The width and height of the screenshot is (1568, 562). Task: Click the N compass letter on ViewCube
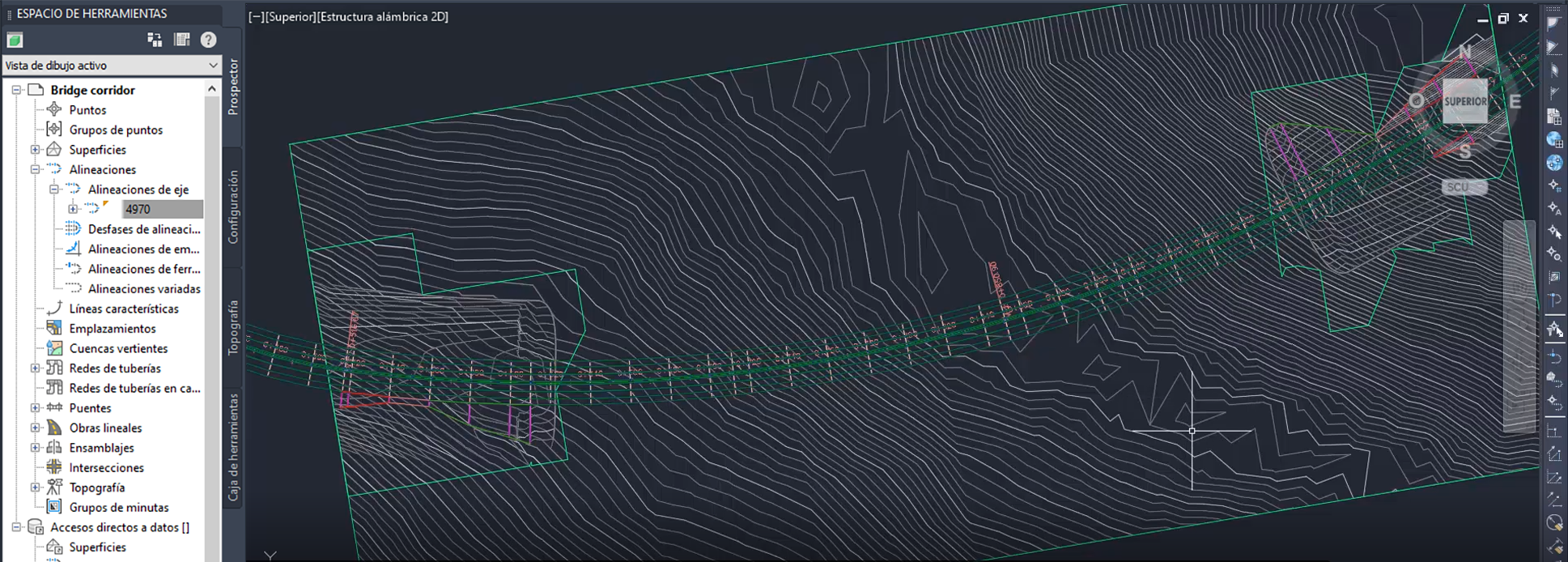pyautogui.click(x=1464, y=53)
